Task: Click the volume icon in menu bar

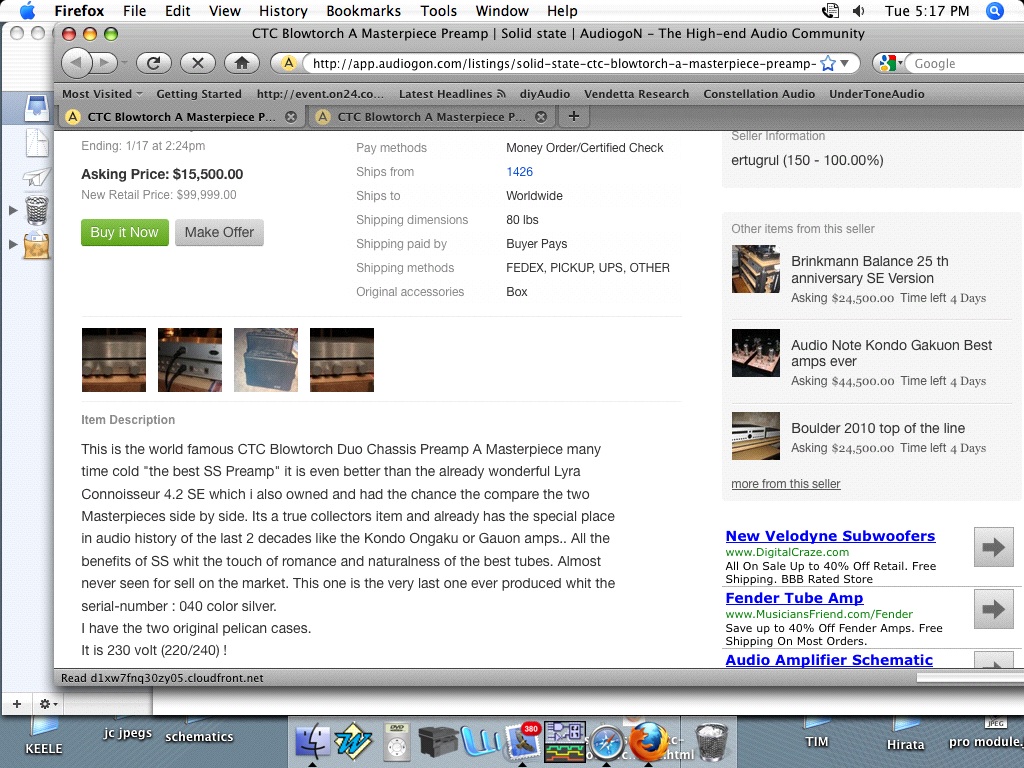Action: tap(859, 11)
